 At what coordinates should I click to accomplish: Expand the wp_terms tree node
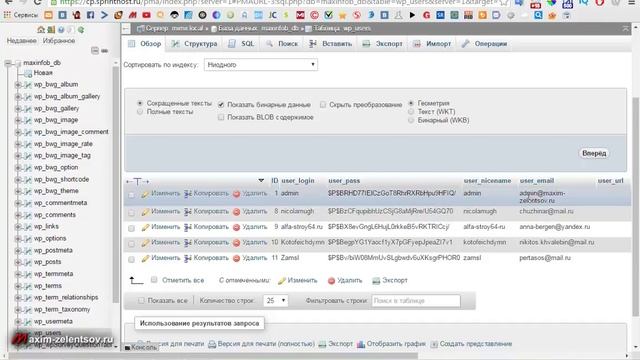coord(18,286)
